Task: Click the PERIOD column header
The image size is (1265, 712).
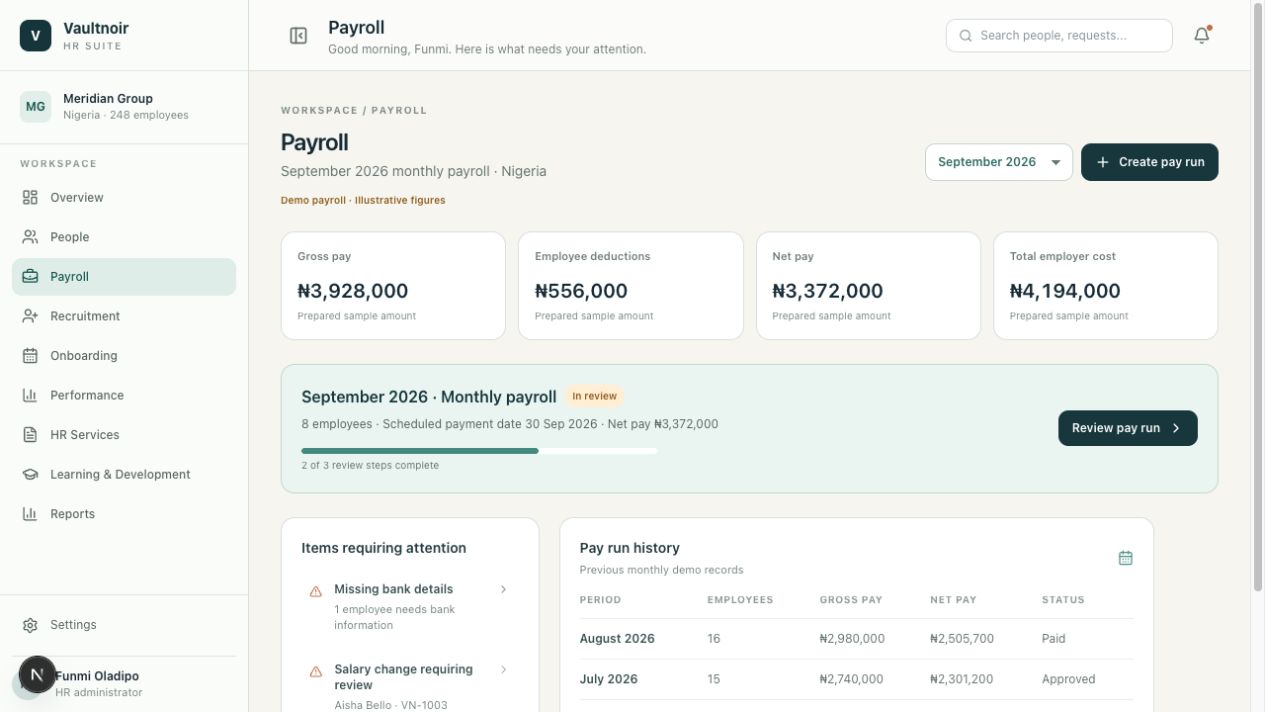Action: pos(600,600)
